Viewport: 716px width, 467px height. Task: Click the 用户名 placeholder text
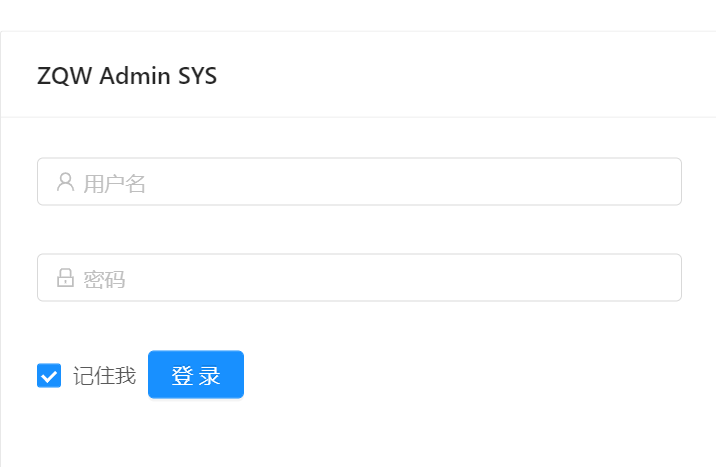[114, 184]
